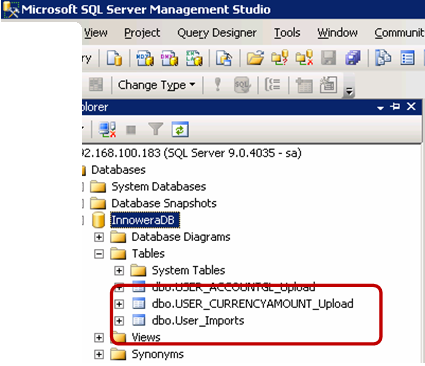Expand the dbo.User_Imports table
Screen dimensions: 425x366
pos(119,321)
